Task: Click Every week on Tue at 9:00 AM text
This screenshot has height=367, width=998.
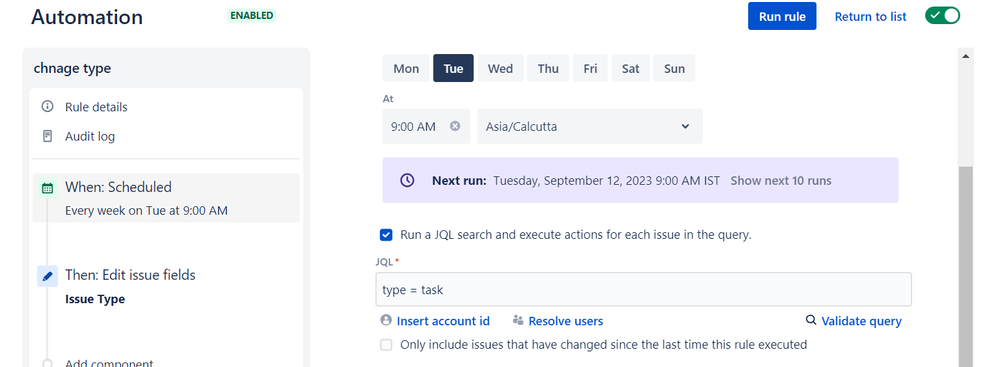Action: 146,211
